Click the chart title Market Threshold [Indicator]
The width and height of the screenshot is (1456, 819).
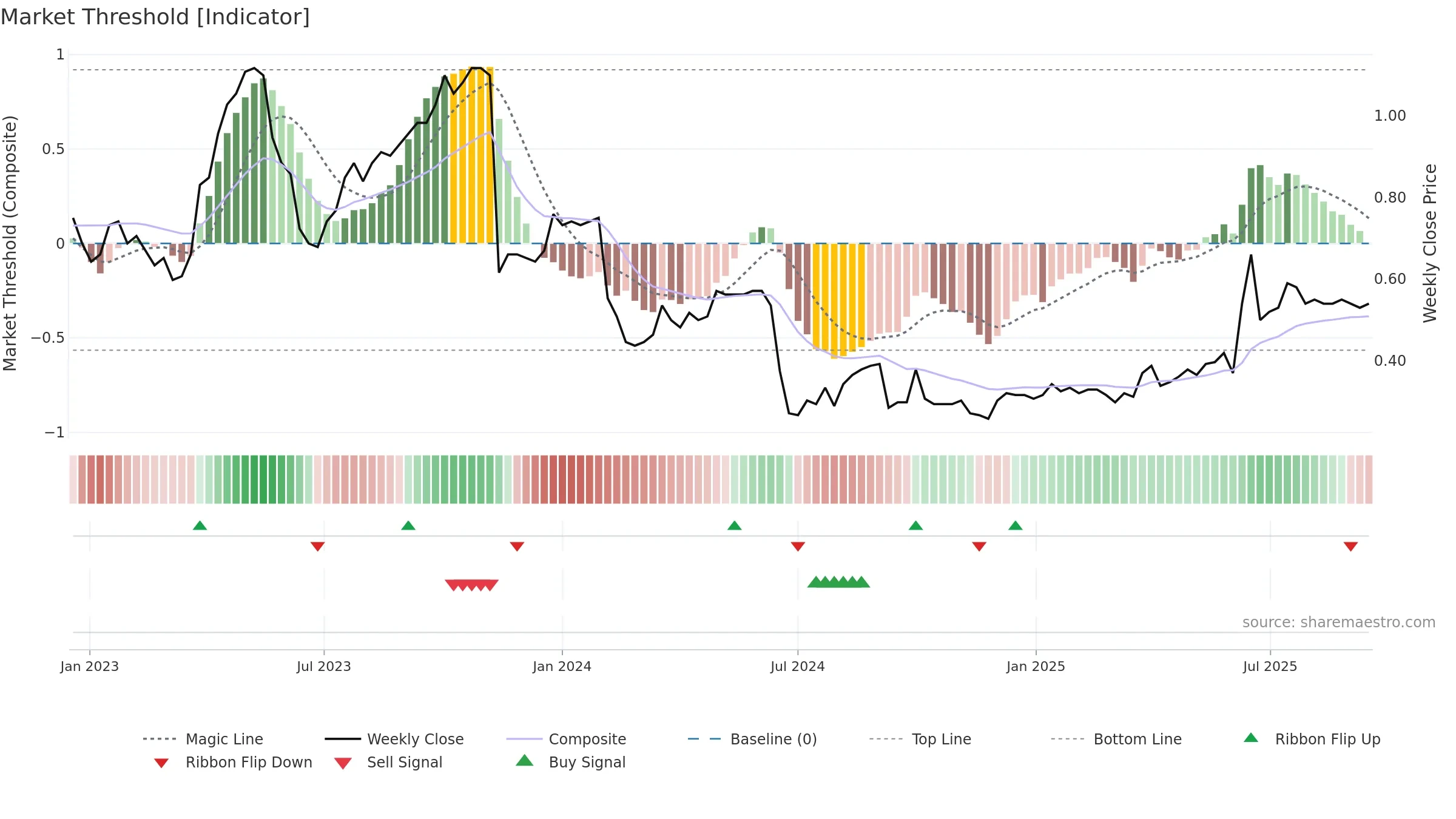pyautogui.click(x=155, y=17)
